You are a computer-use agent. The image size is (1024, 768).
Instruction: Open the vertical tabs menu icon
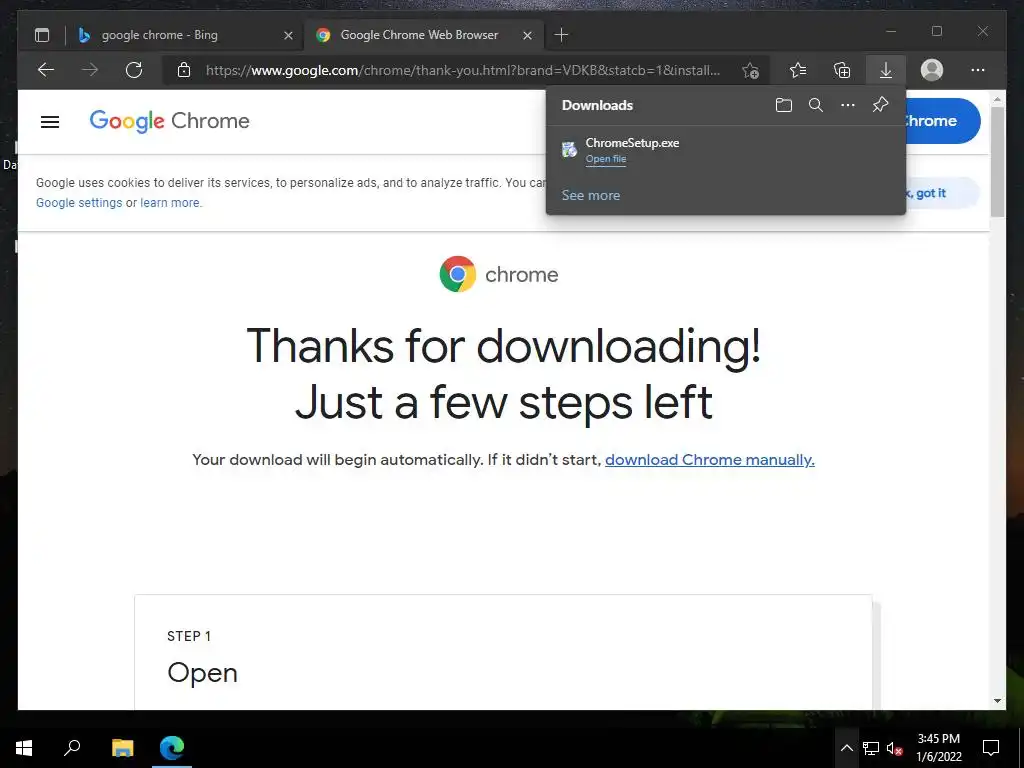coord(42,35)
